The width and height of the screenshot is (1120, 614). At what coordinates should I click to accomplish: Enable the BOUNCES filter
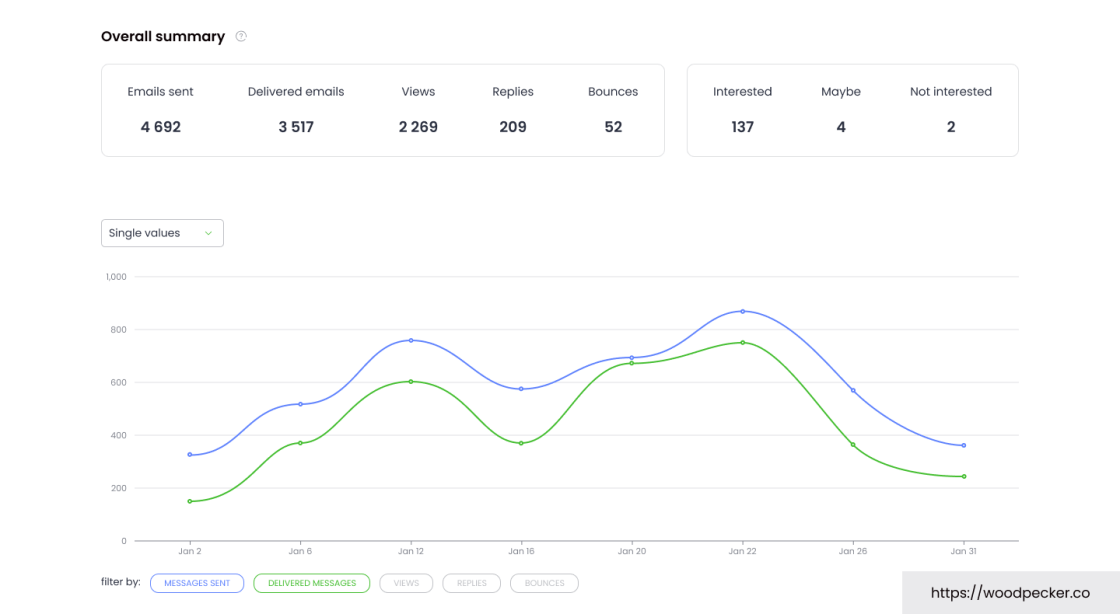[x=544, y=583]
